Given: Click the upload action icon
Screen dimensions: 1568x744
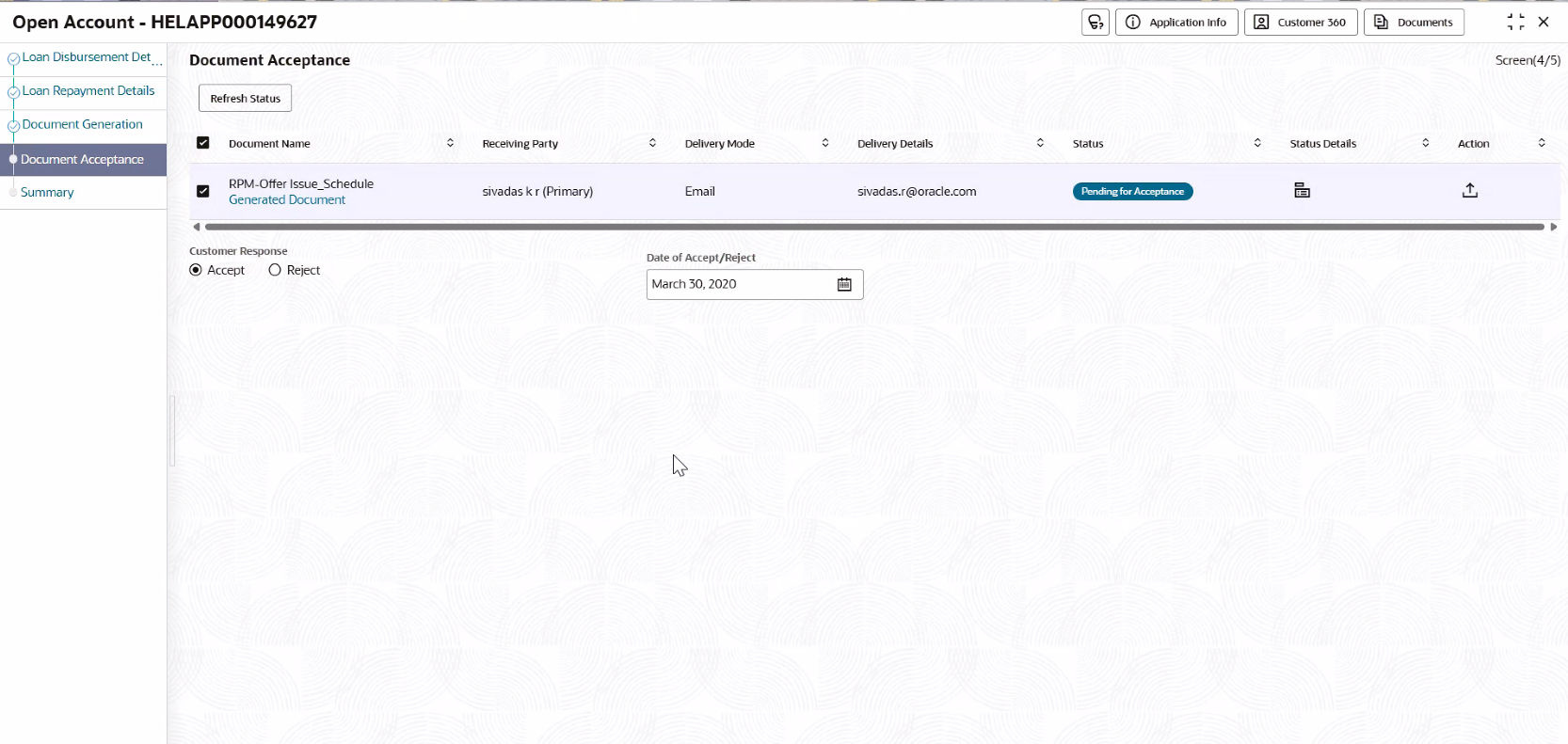Looking at the screenshot, I should point(1470,191).
